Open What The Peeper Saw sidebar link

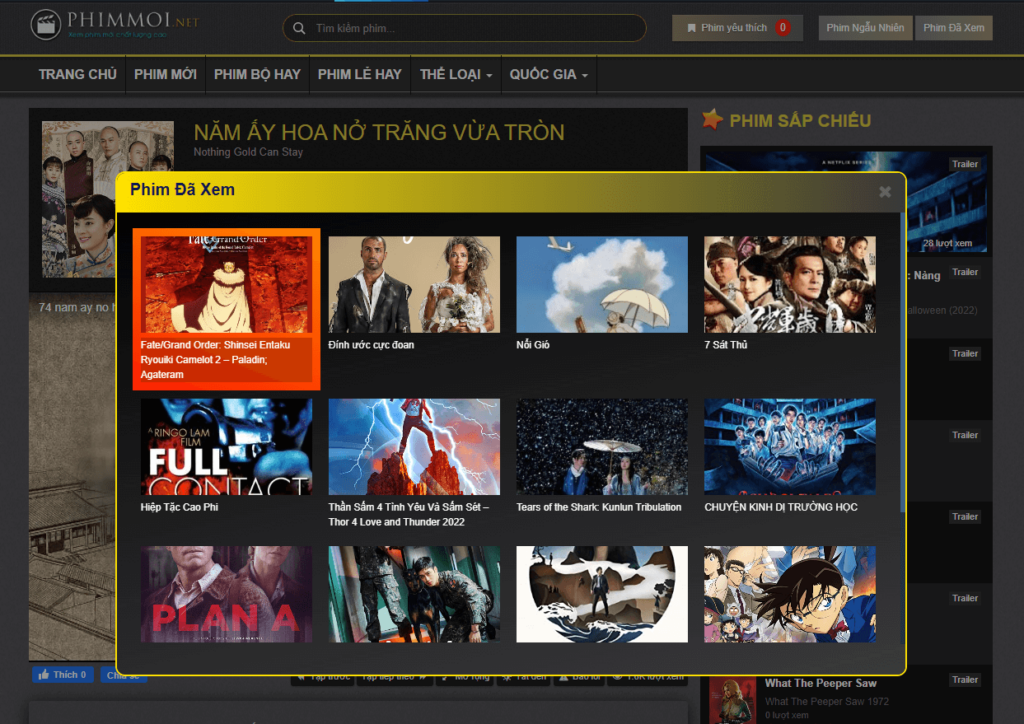[820, 683]
